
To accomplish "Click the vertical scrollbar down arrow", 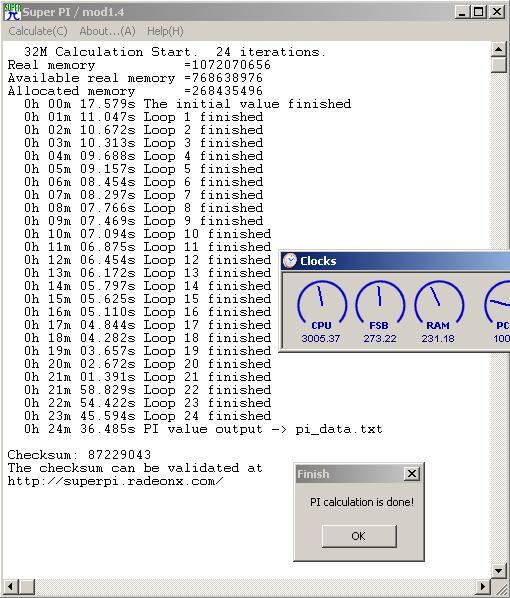I will coord(499,571).
